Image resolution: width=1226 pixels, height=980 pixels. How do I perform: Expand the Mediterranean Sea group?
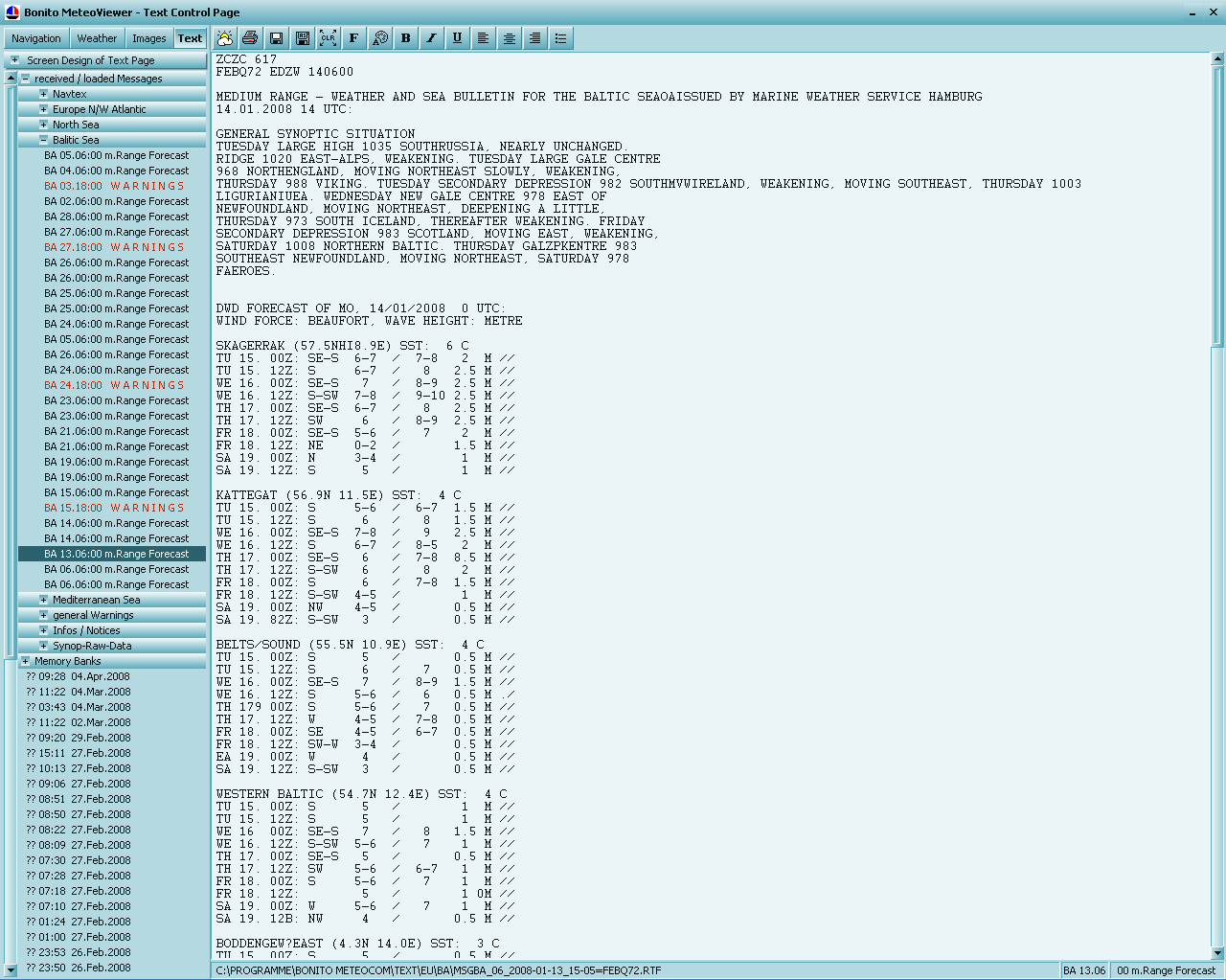click(43, 600)
